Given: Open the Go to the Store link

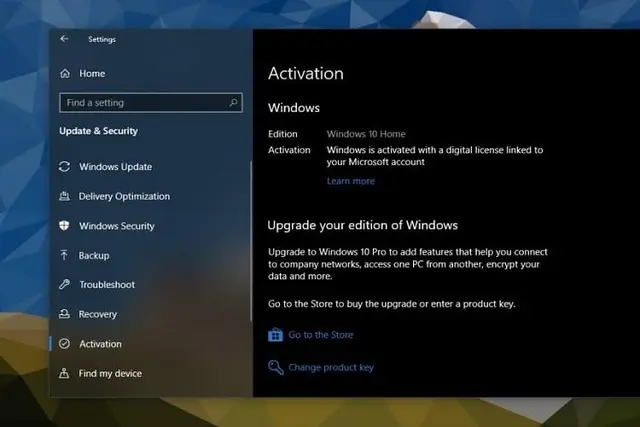Looking at the screenshot, I should (x=321, y=335).
